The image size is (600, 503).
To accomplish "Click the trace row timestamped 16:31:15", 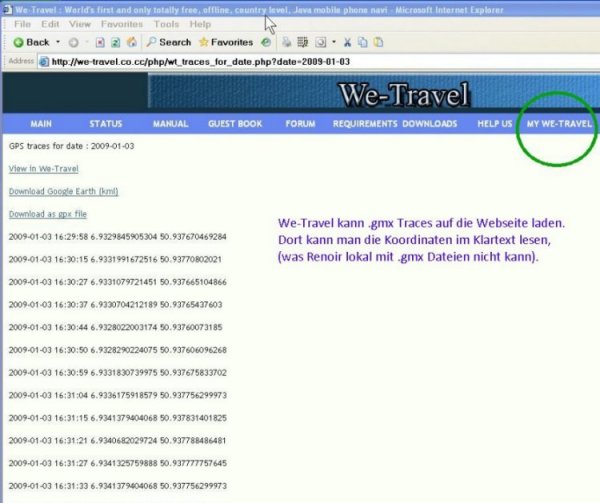I will [118, 418].
